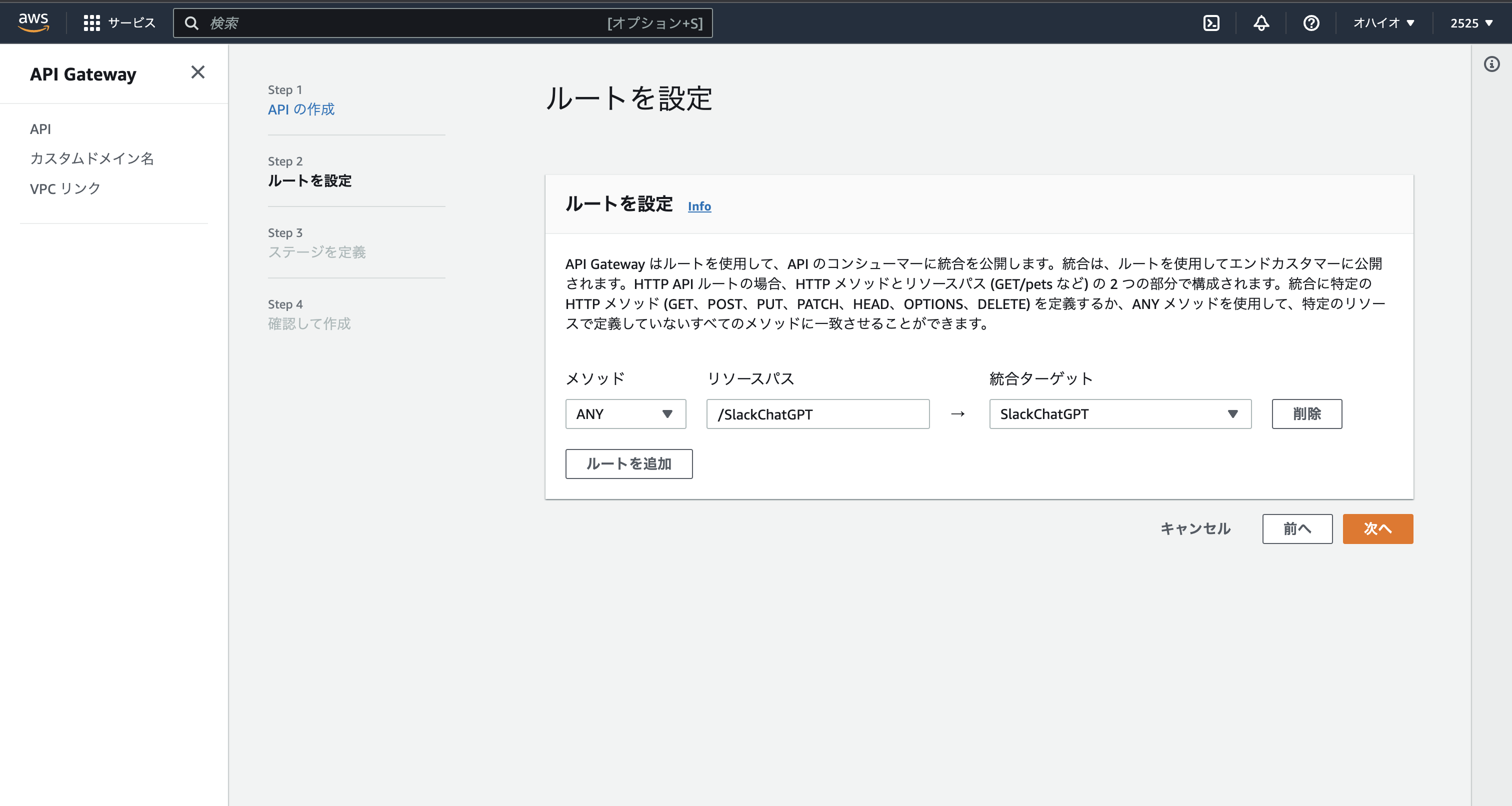Click the Info link next to ルートを設定
Viewport: 1512px width, 806px height.
699,206
